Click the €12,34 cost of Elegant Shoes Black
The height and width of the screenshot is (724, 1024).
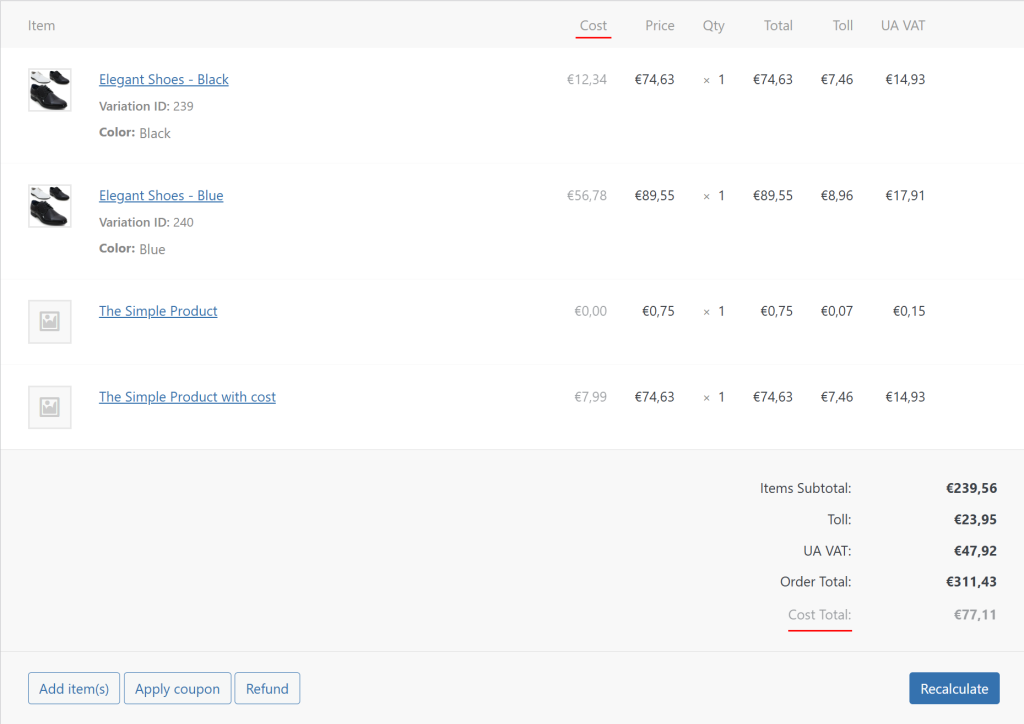tap(586, 80)
